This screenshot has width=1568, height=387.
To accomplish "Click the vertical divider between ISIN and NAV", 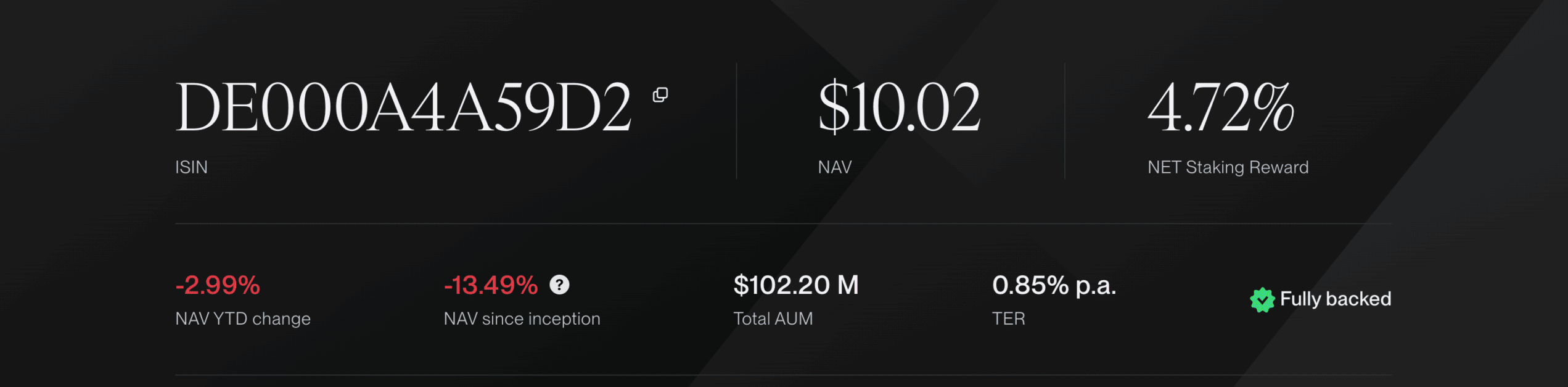I will point(736,121).
